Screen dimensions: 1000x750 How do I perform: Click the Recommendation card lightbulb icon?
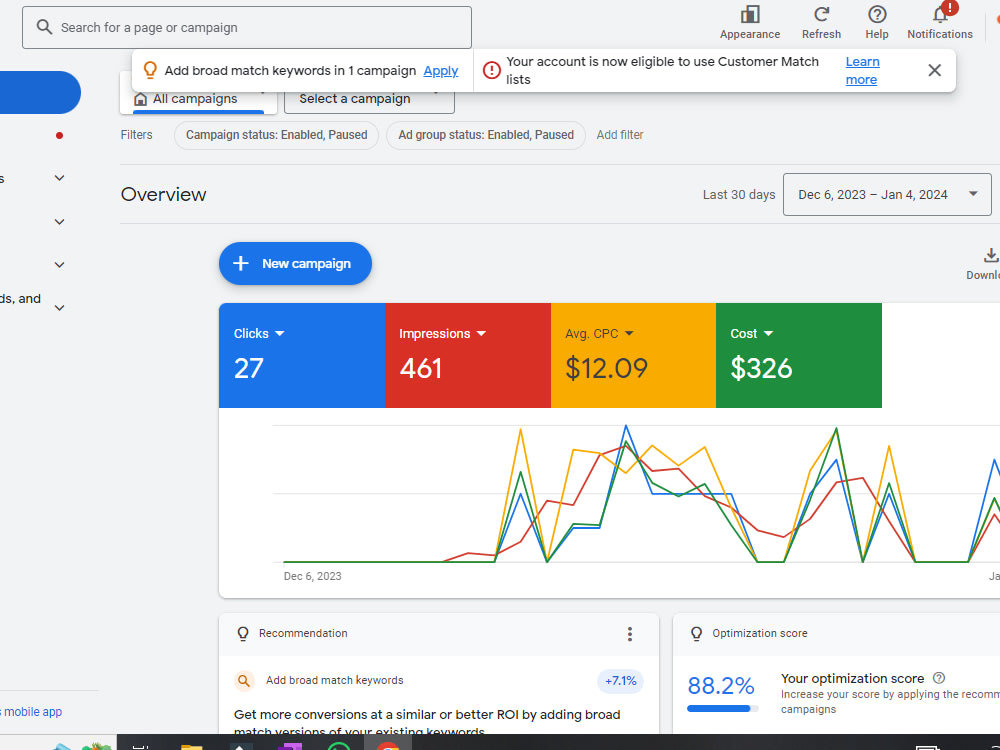(x=243, y=634)
